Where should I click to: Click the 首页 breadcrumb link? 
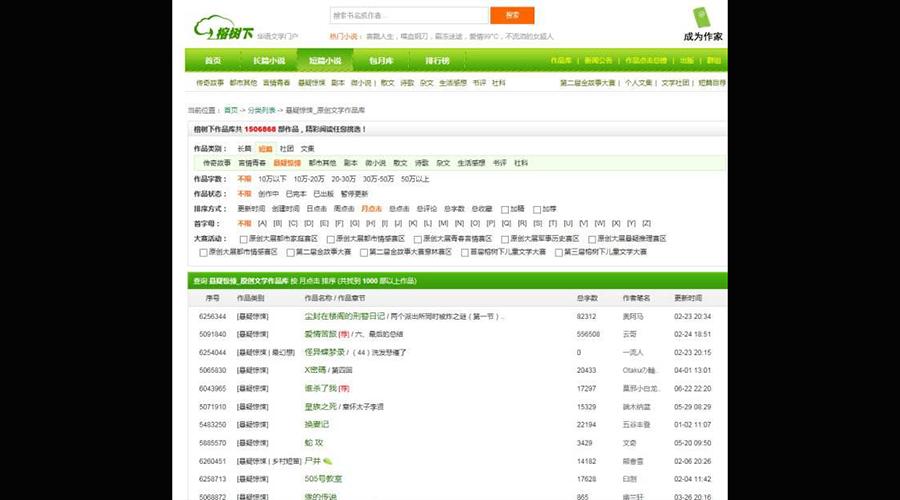(231, 110)
